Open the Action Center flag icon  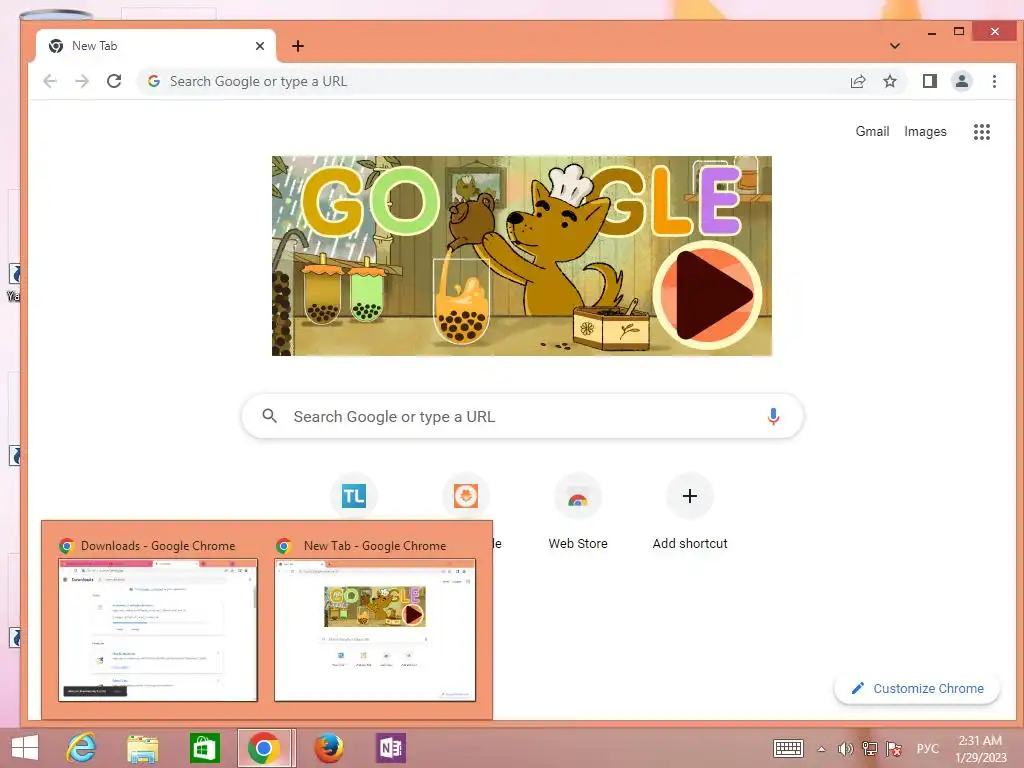(894, 748)
